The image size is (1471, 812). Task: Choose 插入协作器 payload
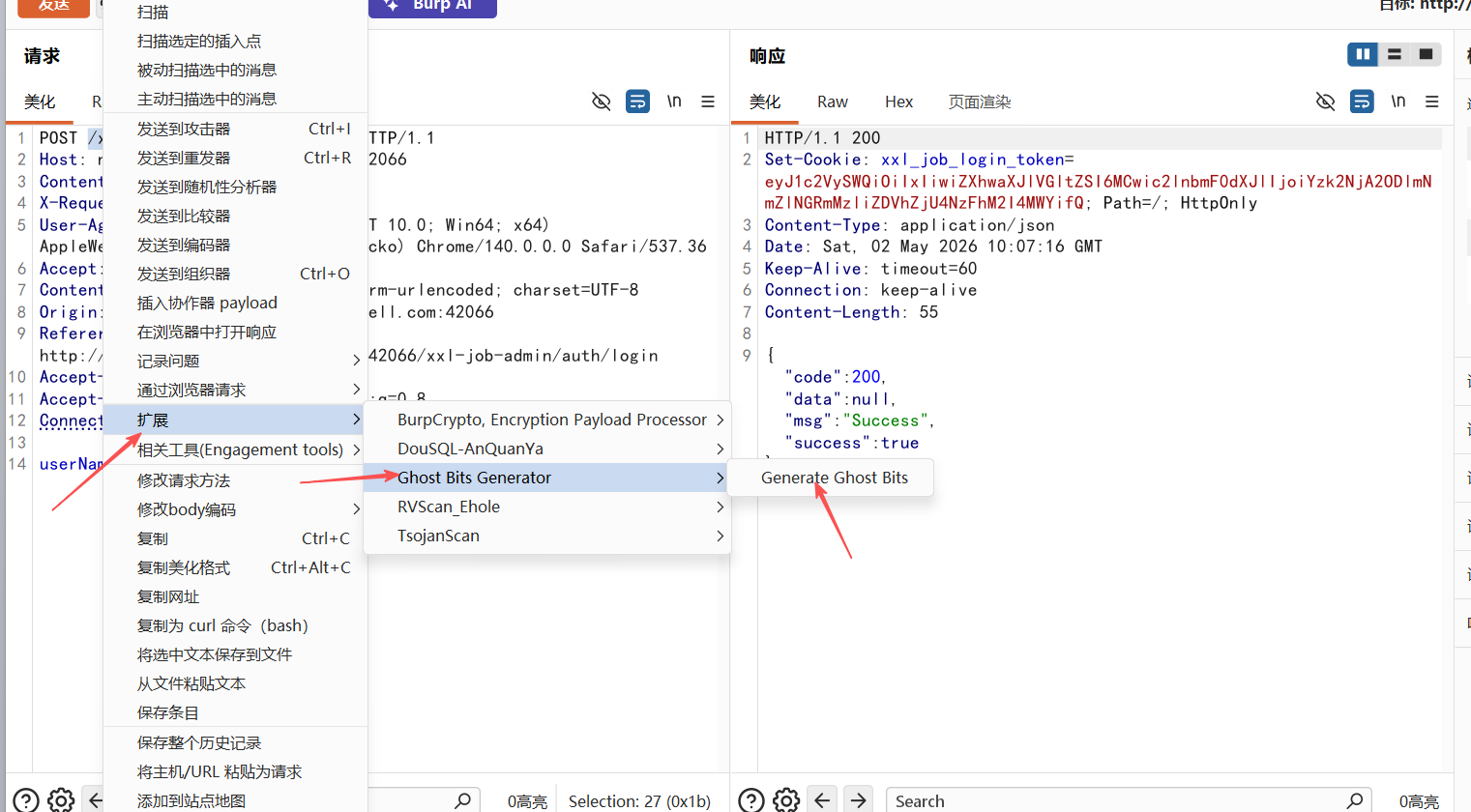235,303
